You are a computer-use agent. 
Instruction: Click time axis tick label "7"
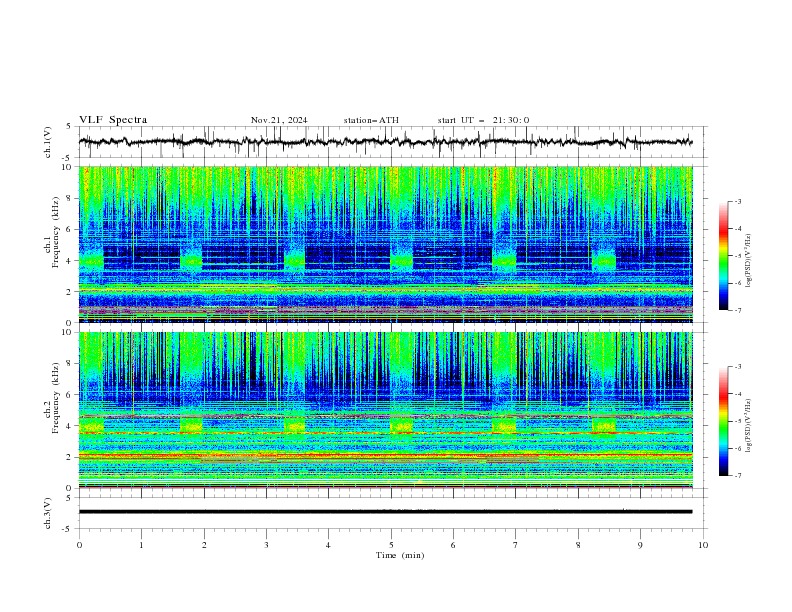[516, 545]
